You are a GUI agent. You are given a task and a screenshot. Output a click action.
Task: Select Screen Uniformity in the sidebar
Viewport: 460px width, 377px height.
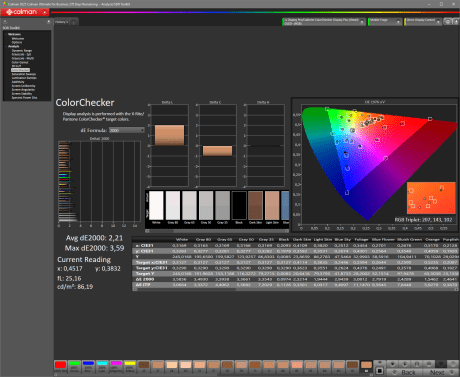(23, 86)
